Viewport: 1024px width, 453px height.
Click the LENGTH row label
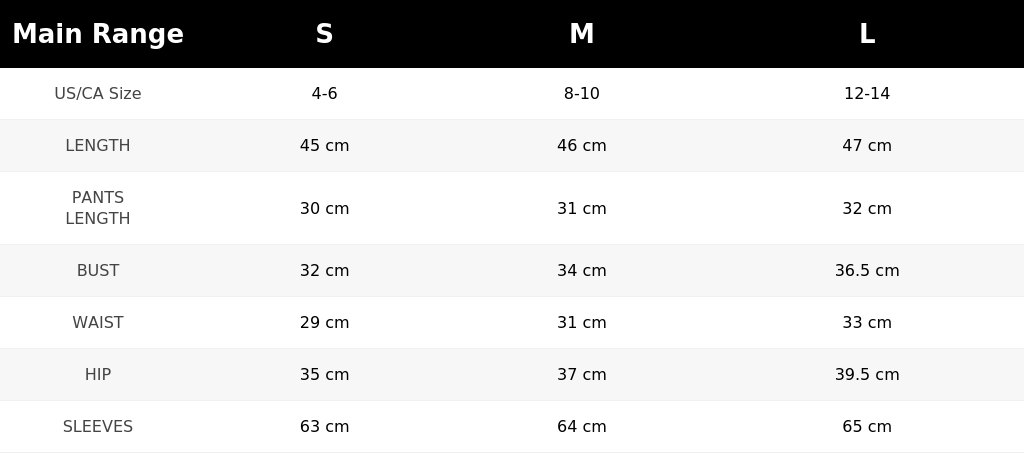(98, 146)
